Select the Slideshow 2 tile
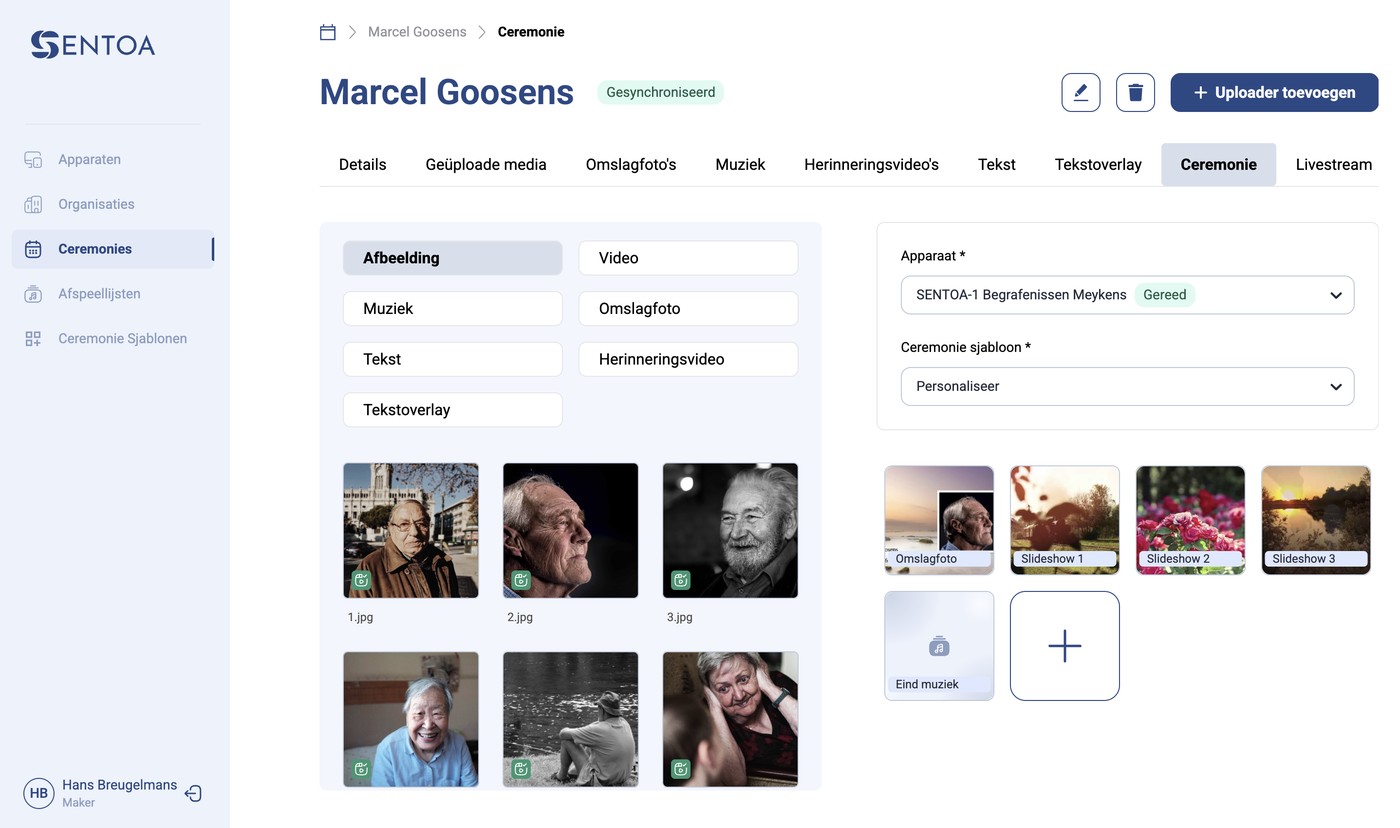Viewport: 1400px width, 828px height. click(x=1190, y=520)
